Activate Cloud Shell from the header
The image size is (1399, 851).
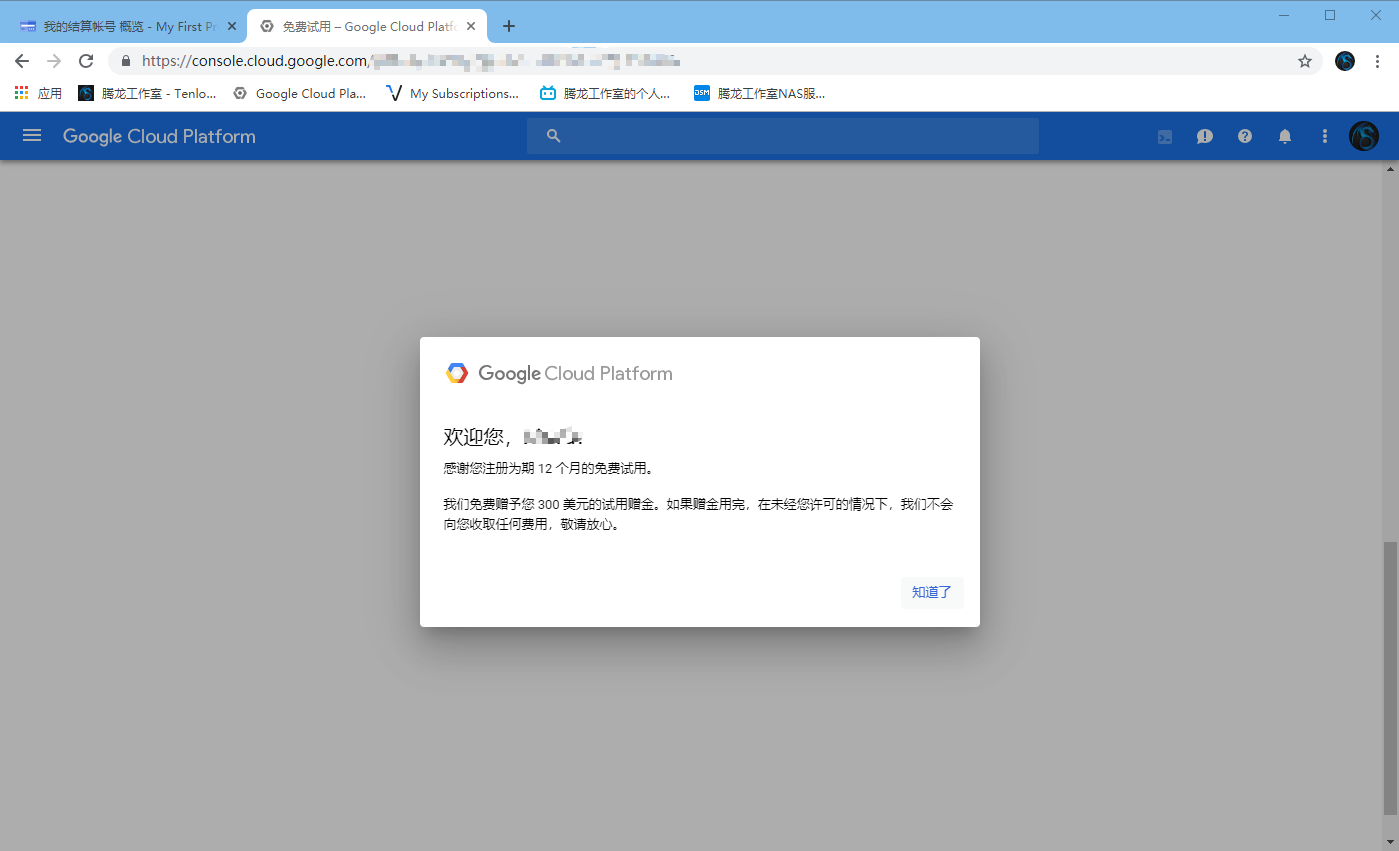pyautogui.click(x=1165, y=137)
